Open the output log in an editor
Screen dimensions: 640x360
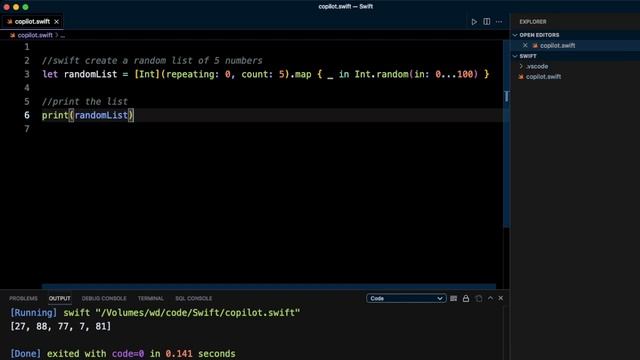pyautogui.click(x=478, y=298)
